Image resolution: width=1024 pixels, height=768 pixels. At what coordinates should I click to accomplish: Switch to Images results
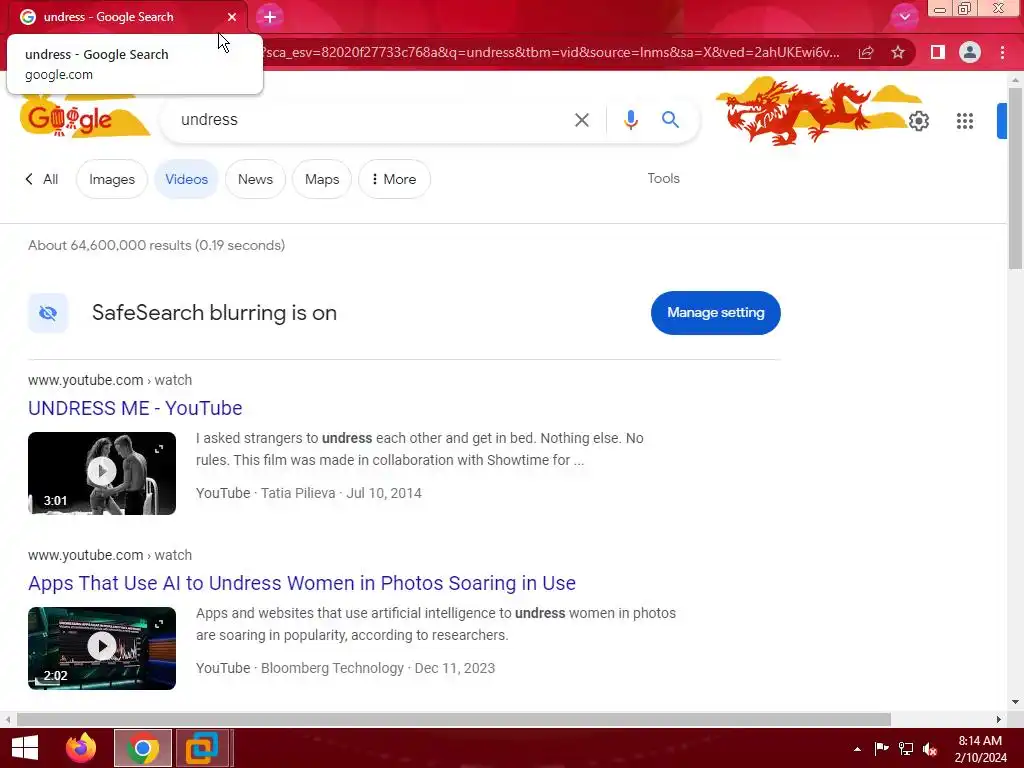[112, 179]
